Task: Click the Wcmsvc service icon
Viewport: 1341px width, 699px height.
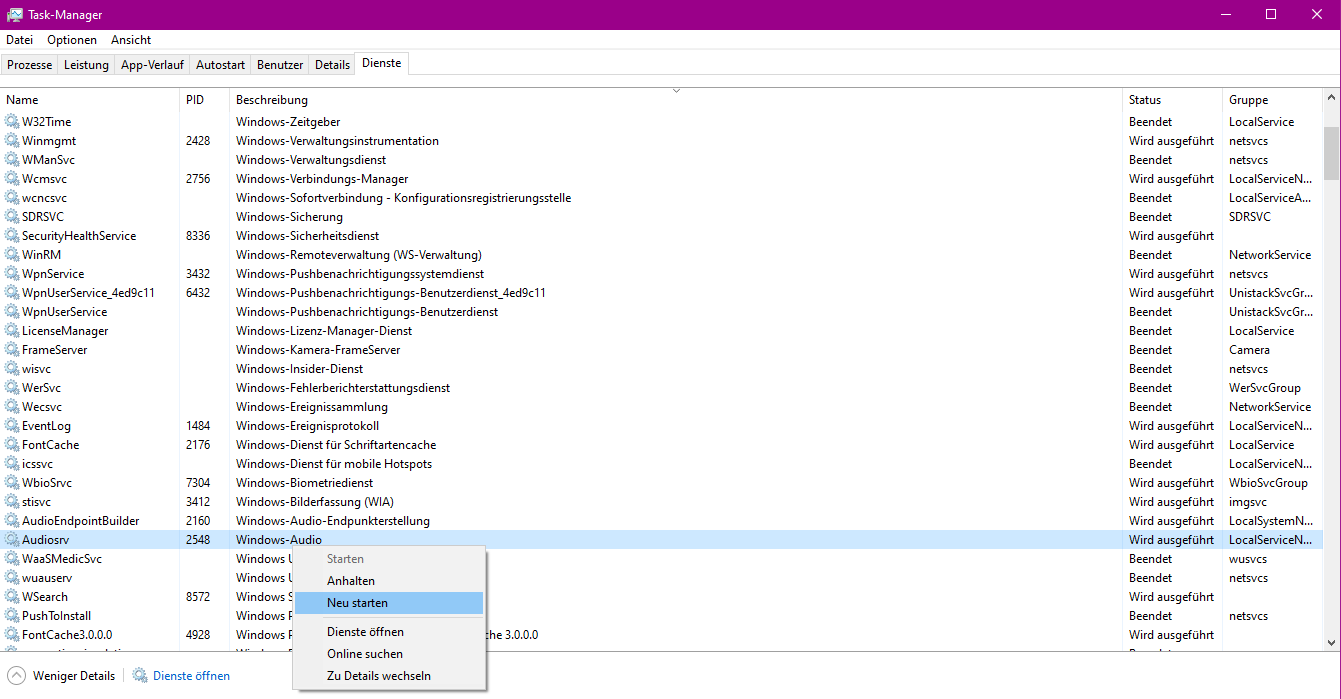Action: [12, 179]
